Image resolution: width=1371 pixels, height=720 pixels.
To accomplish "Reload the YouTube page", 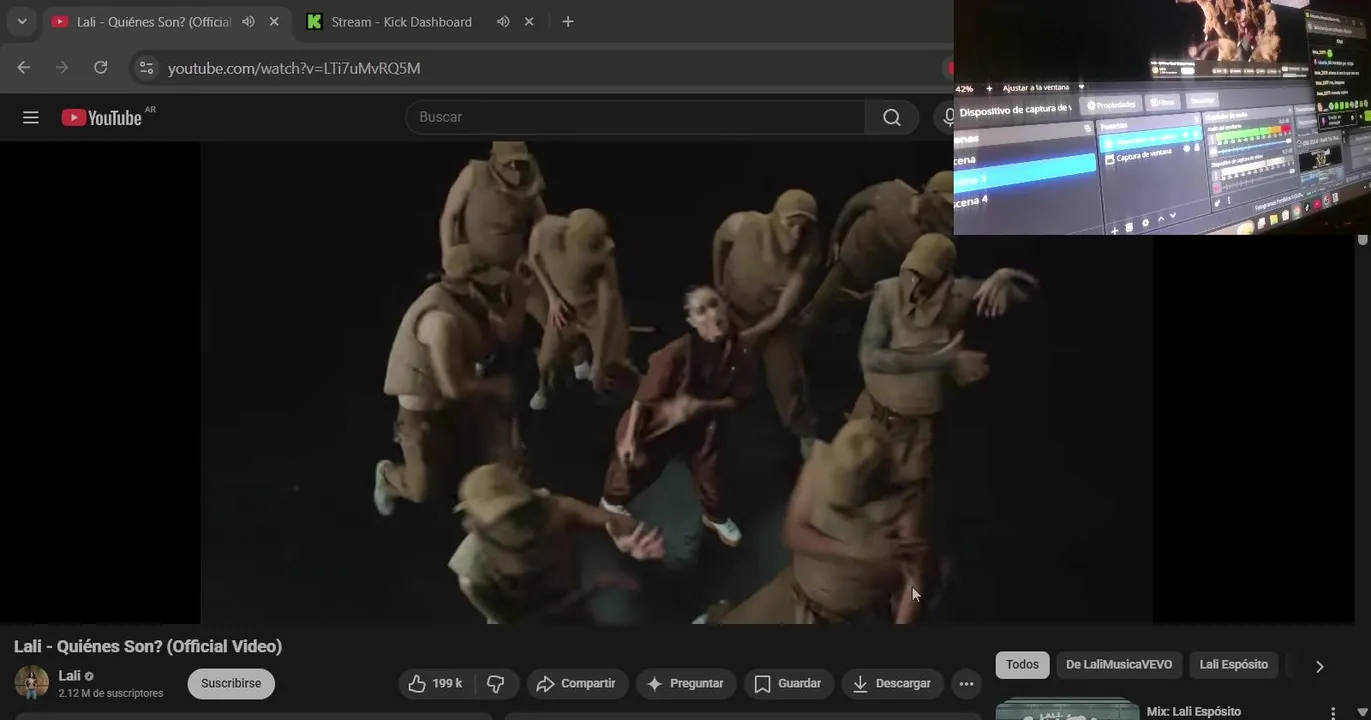I will point(100,67).
